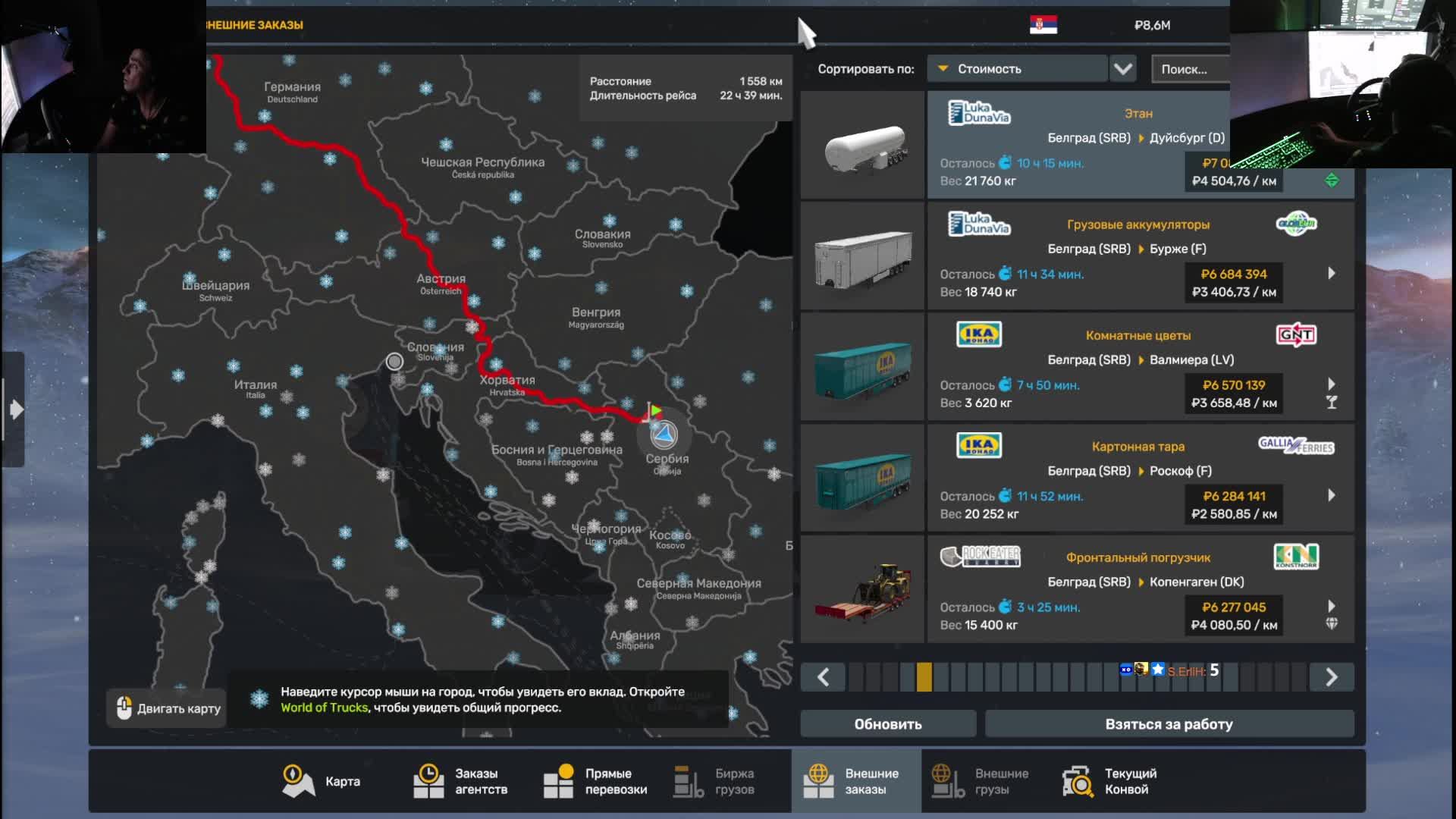Open the Стоимость sort dropdown

(x=1016, y=69)
